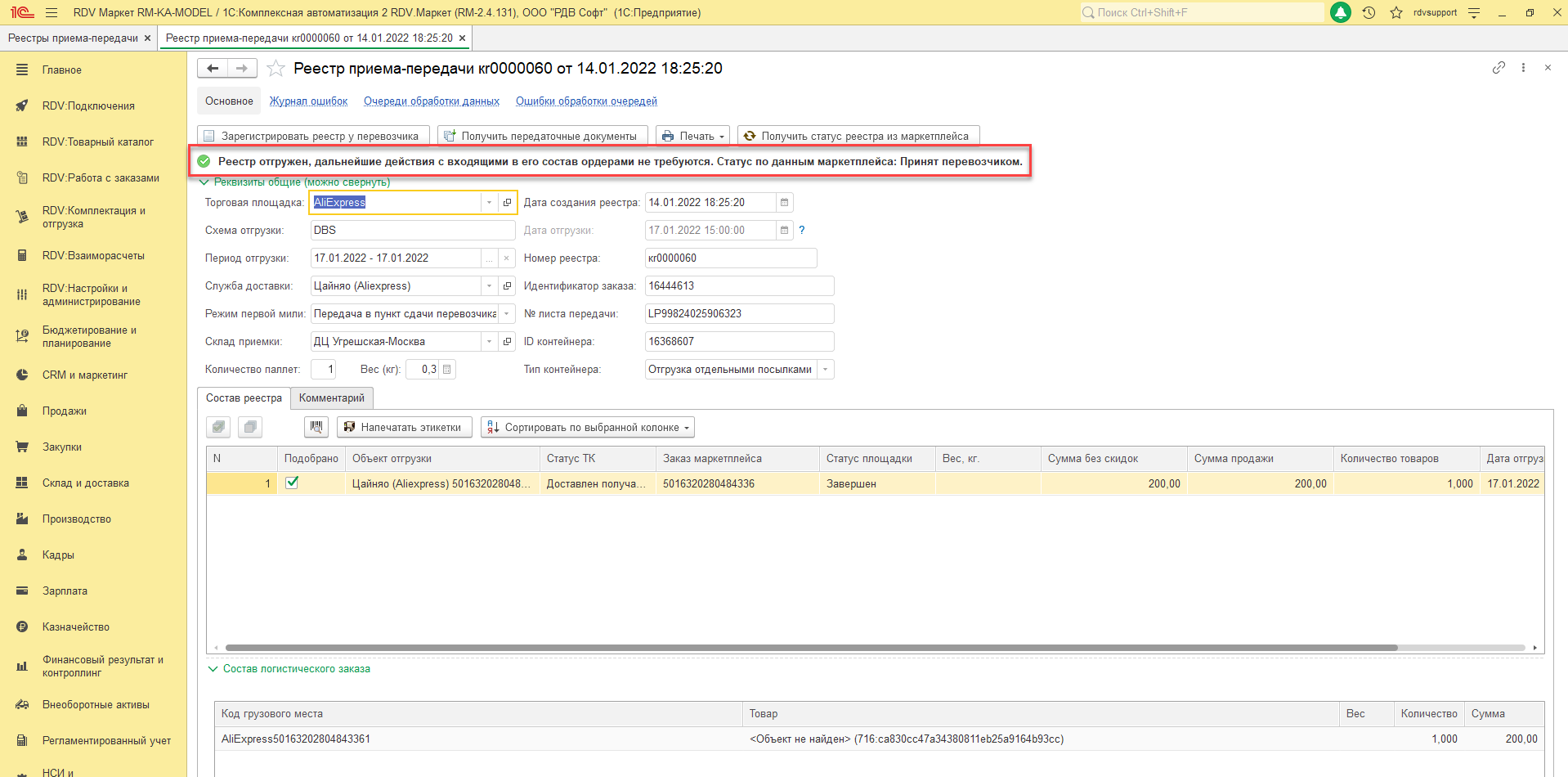Click the Напечатать этикетки button
The image size is (1568, 777).
404,427
